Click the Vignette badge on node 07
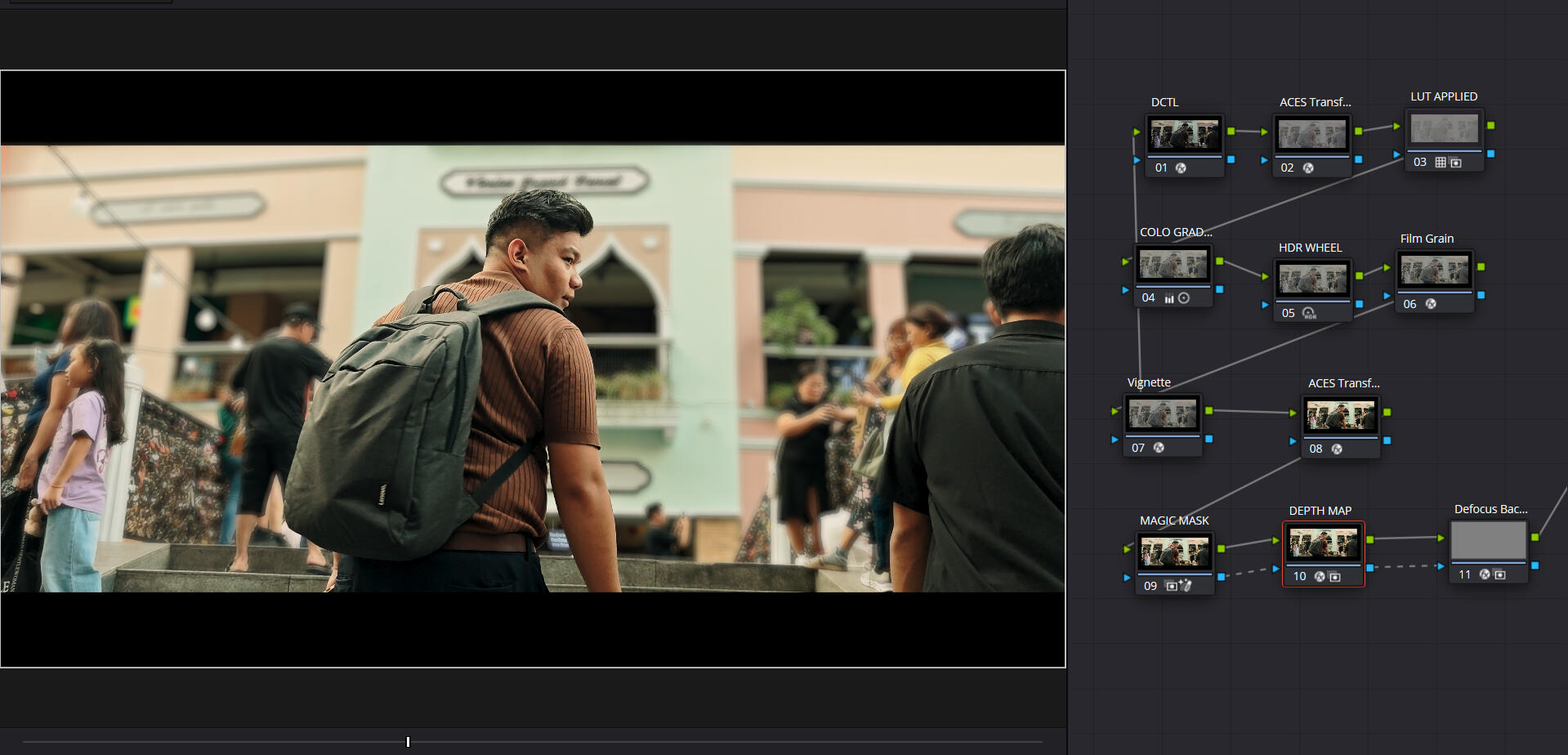The image size is (1568, 755). tap(1159, 448)
